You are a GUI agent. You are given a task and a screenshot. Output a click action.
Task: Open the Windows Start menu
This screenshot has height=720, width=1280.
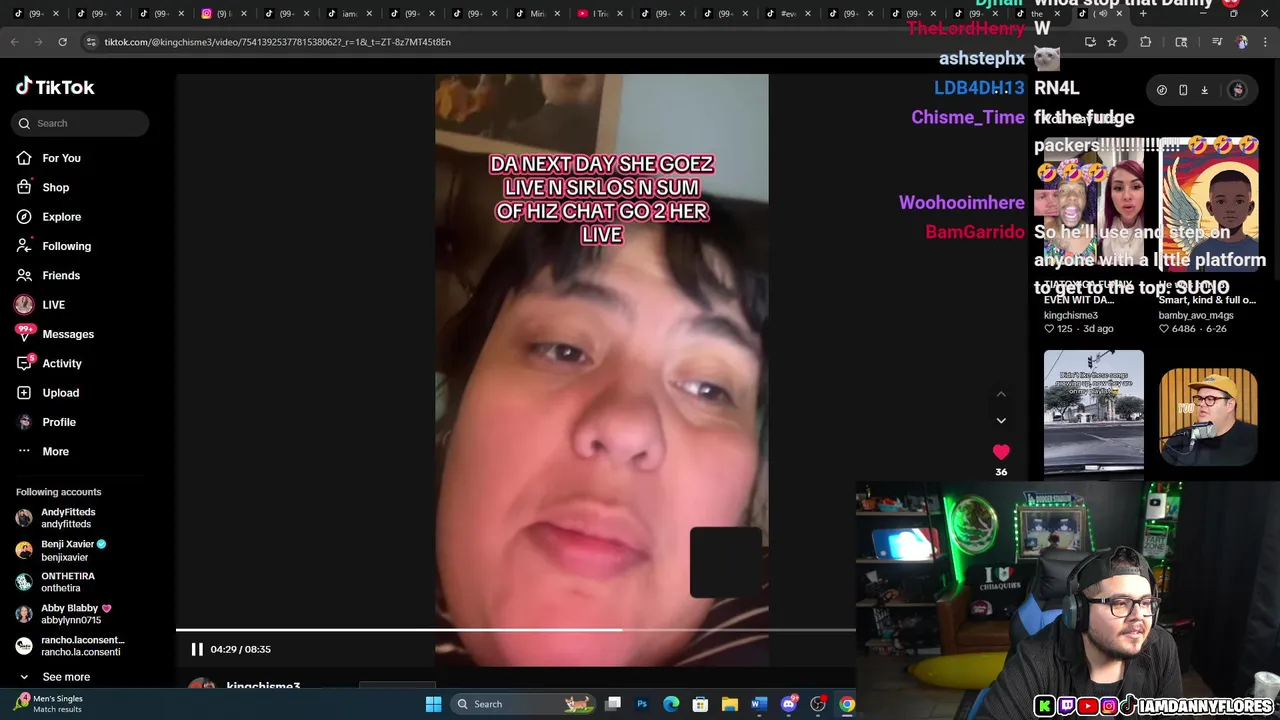(x=433, y=704)
